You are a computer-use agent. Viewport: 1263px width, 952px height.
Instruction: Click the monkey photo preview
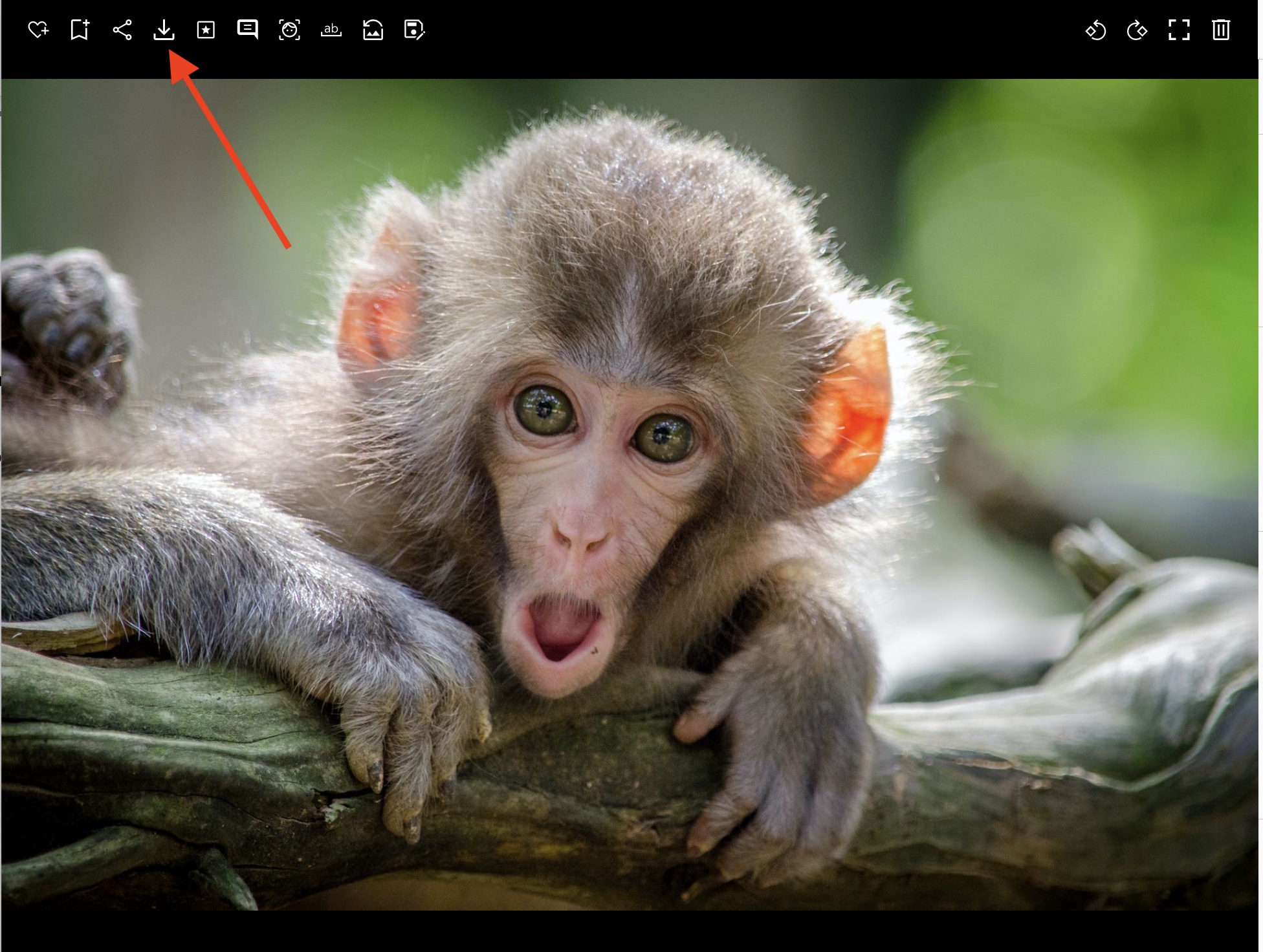[631, 495]
